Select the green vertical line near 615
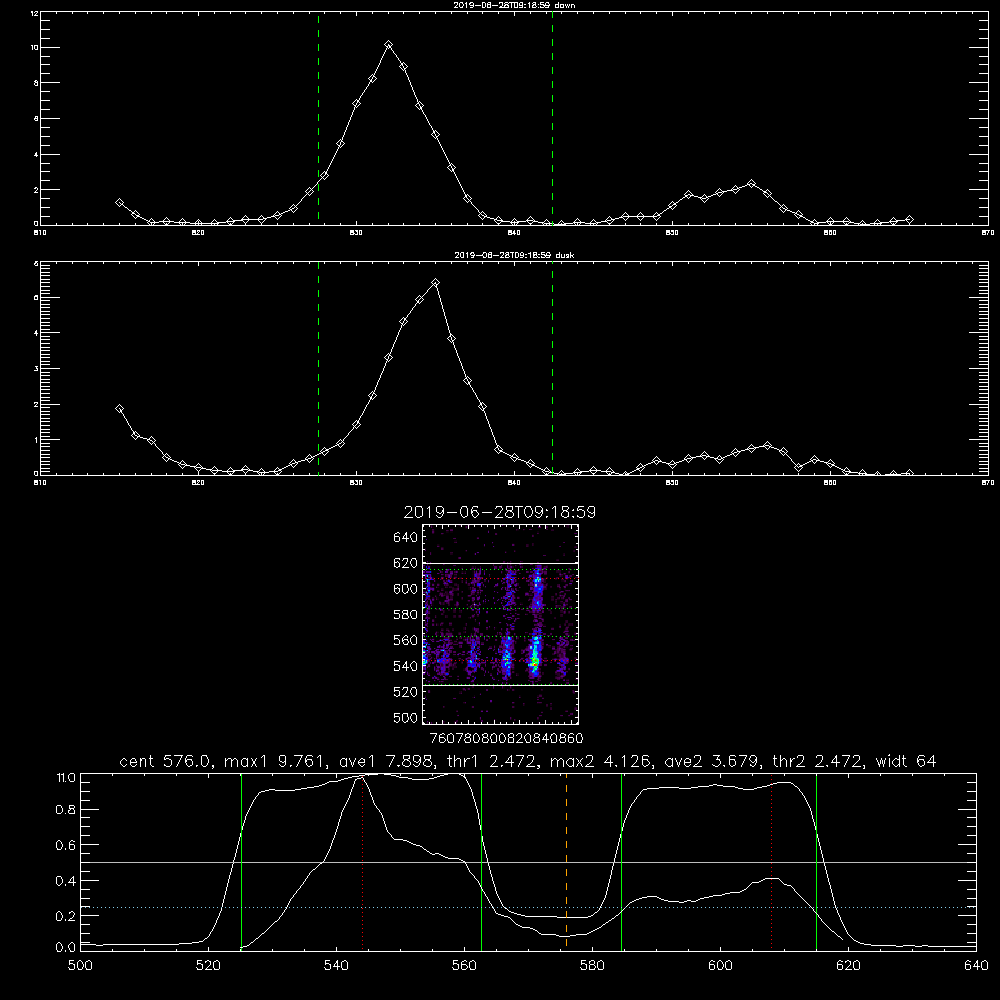 (x=816, y=862)
